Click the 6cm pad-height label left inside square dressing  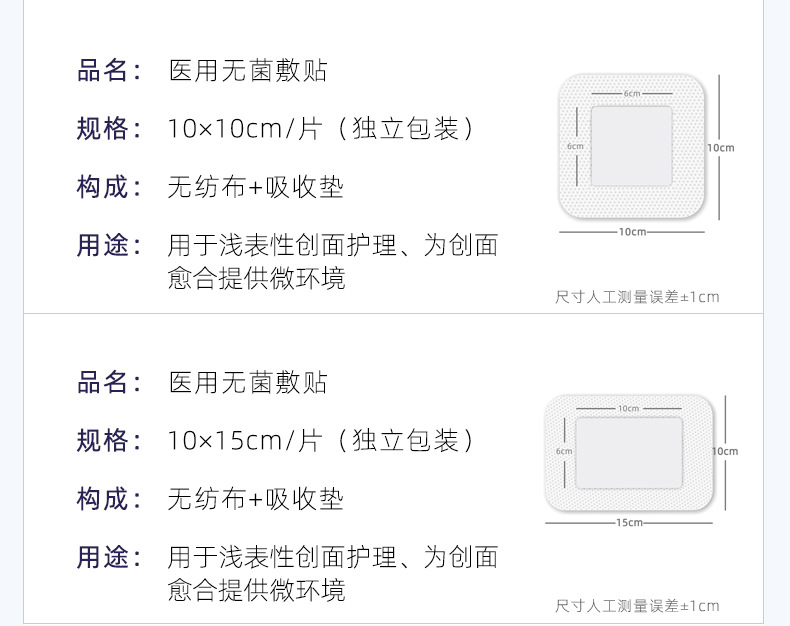tap(574, 146)
